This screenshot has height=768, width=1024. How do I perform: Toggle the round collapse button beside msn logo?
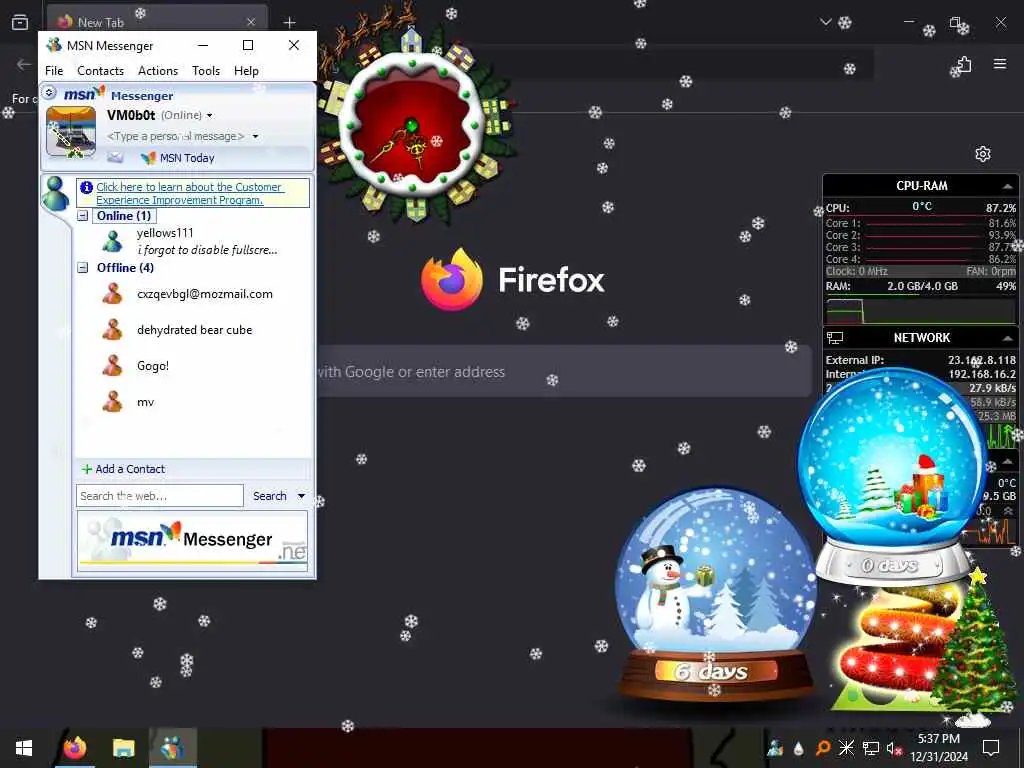pyautogui.click(x=50, y=93)
